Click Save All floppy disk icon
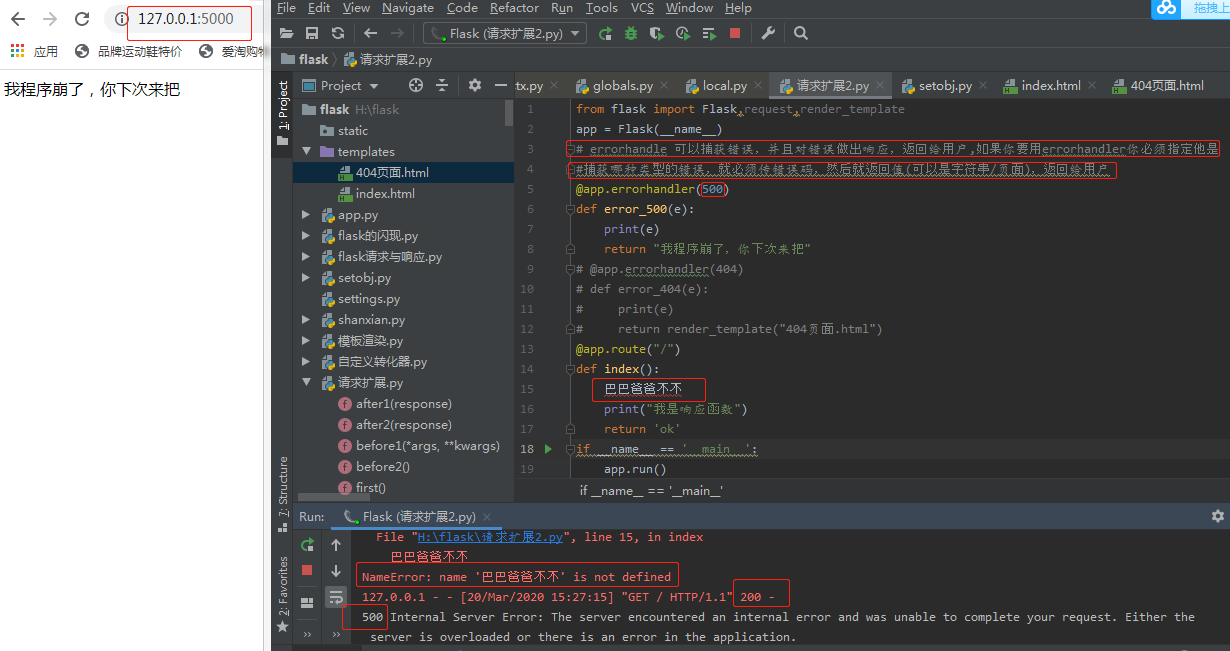 (312, 33)
